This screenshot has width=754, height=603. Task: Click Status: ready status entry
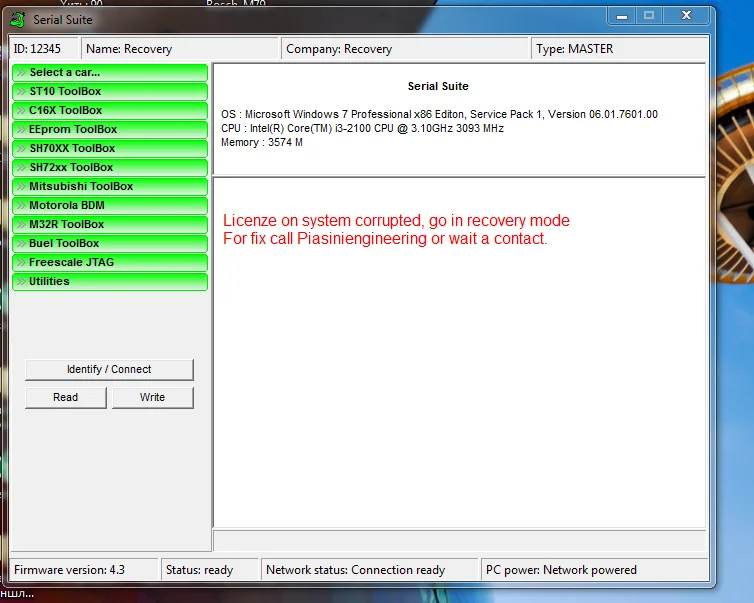pyautogui.click(x=210, y=570)
